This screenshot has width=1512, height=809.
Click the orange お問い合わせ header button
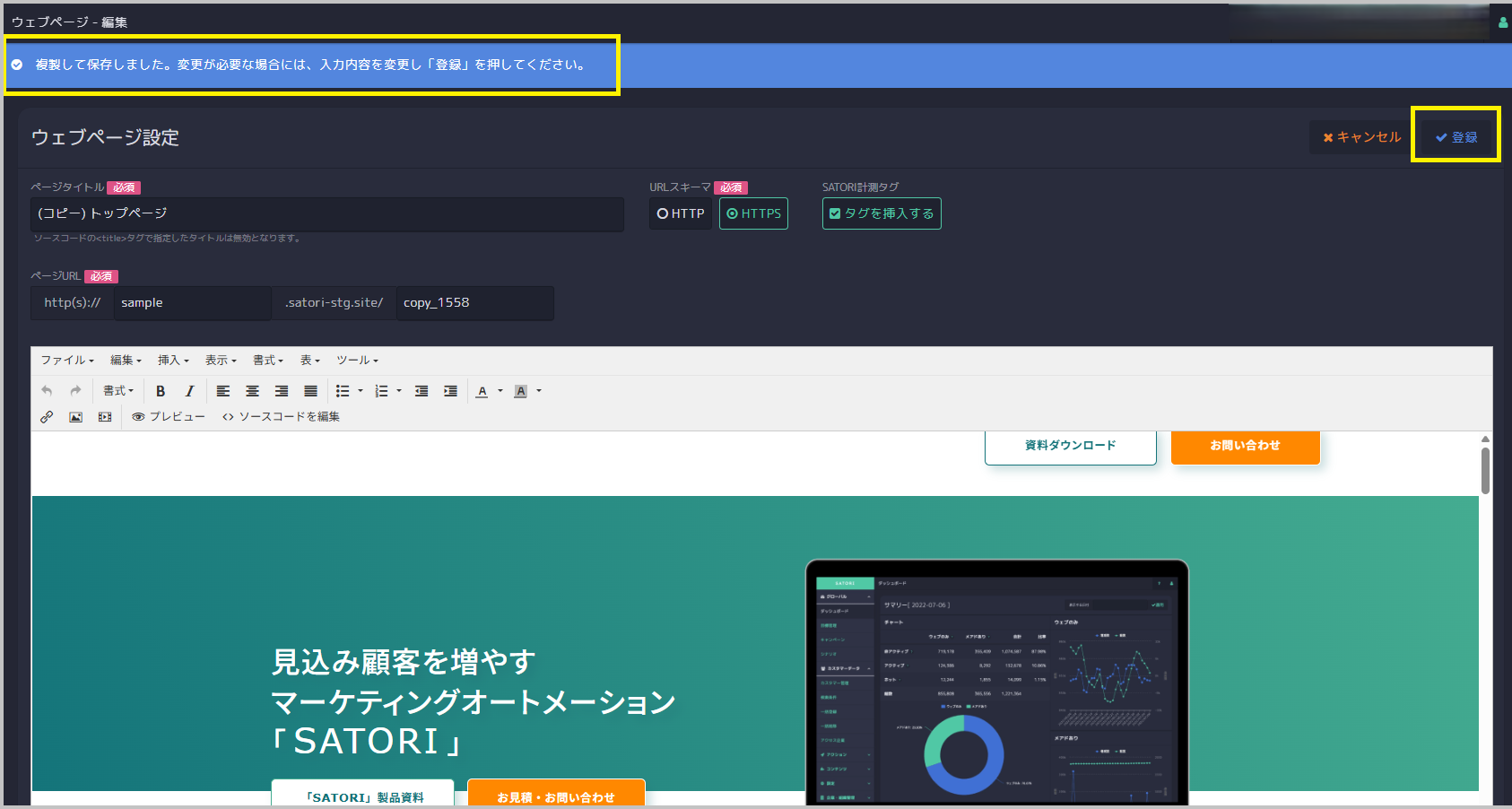point(1246,447)
